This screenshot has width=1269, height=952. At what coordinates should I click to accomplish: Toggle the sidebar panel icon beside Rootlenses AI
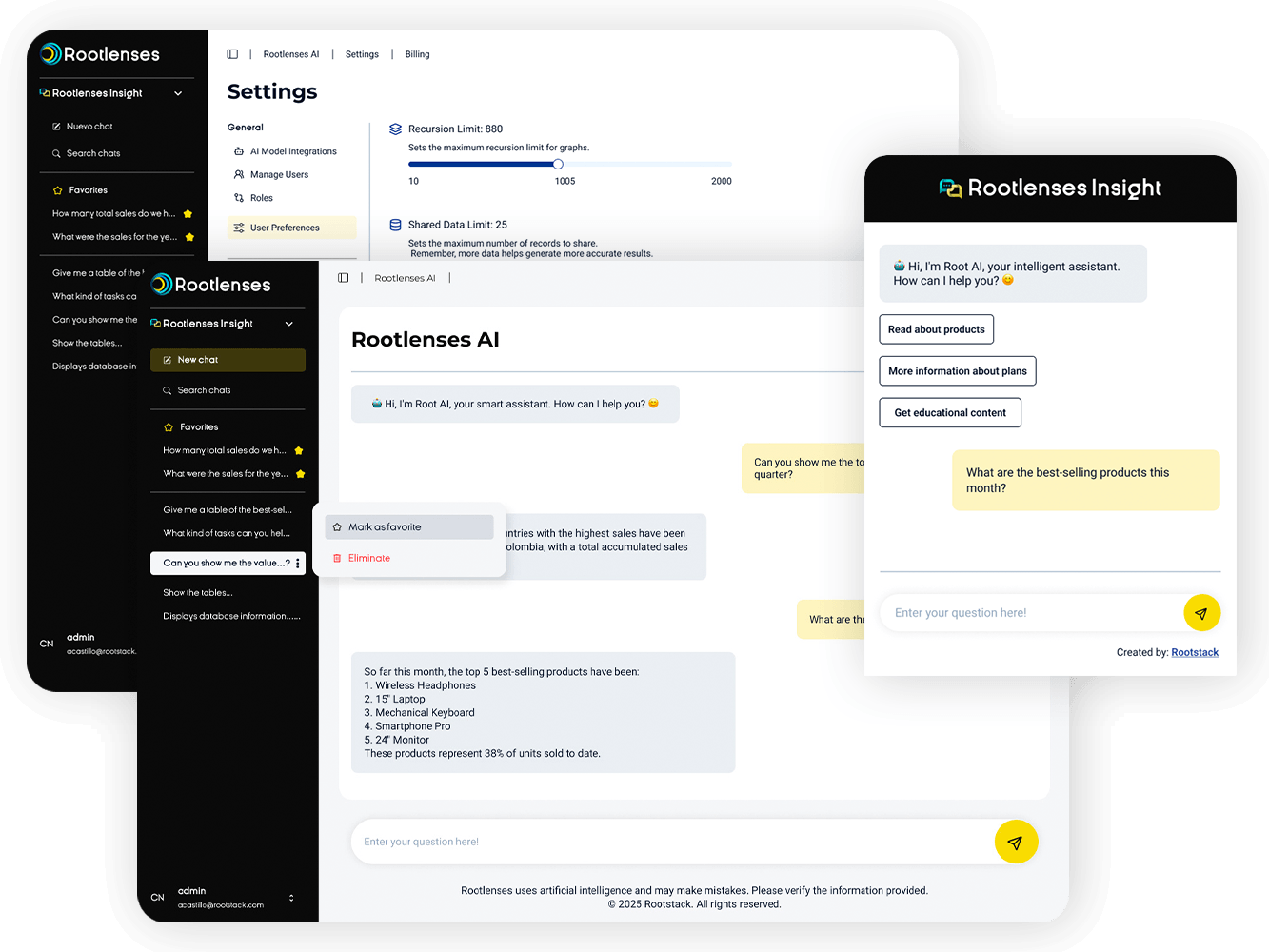click(343, 277)
